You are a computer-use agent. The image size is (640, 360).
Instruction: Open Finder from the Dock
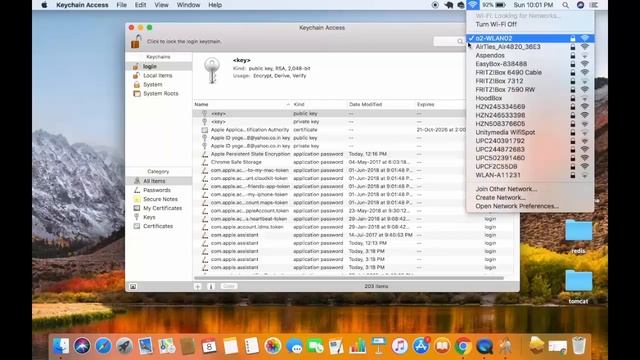point(61,347)
